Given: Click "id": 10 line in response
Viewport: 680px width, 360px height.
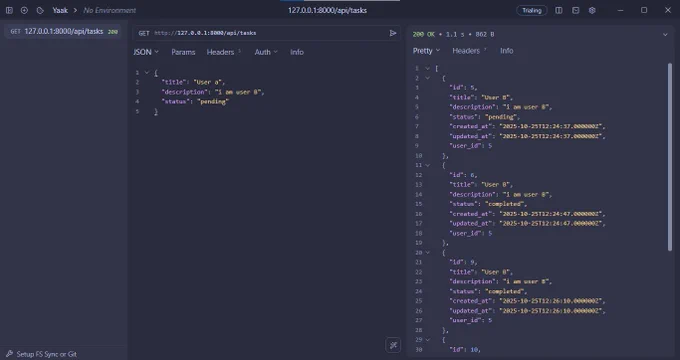Looking at the screenshot, I should coord(465,349).
